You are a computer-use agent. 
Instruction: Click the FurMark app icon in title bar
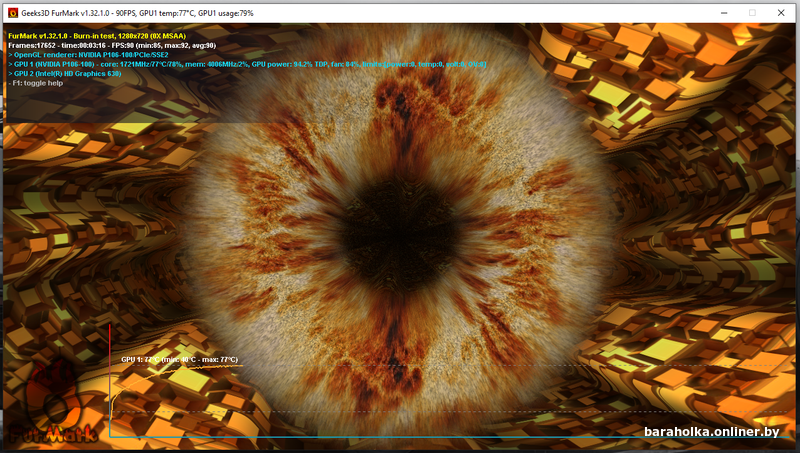[x=12, y=12]
